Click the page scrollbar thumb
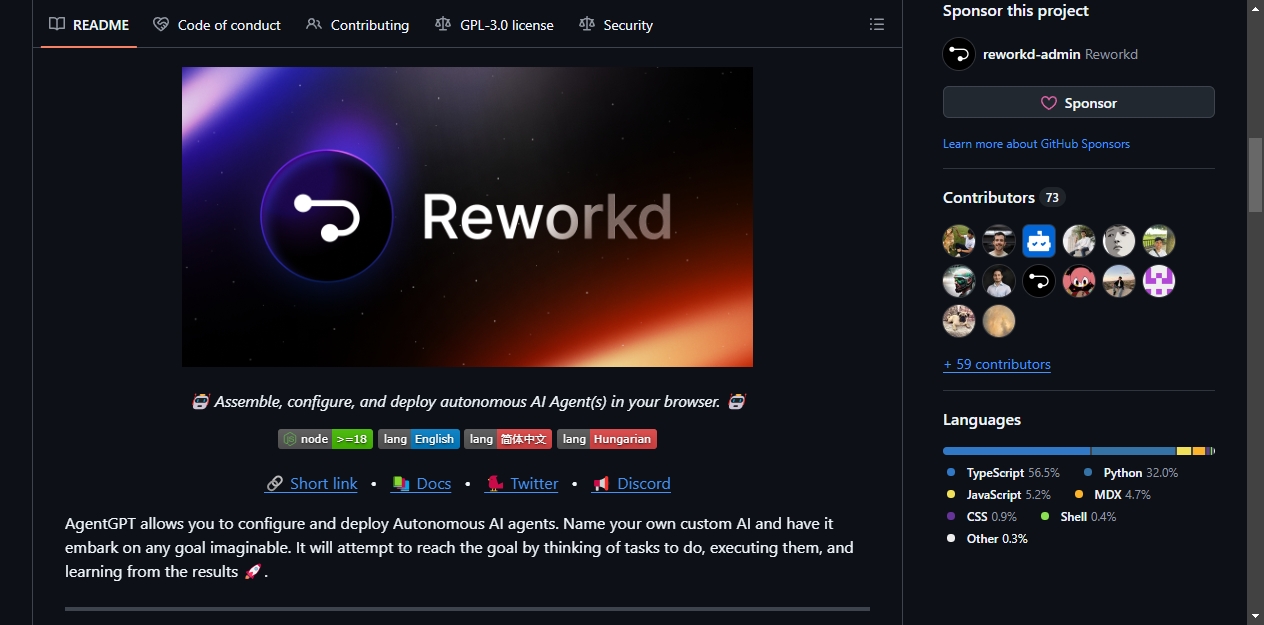1264x625 pixels. point(1255,174)
